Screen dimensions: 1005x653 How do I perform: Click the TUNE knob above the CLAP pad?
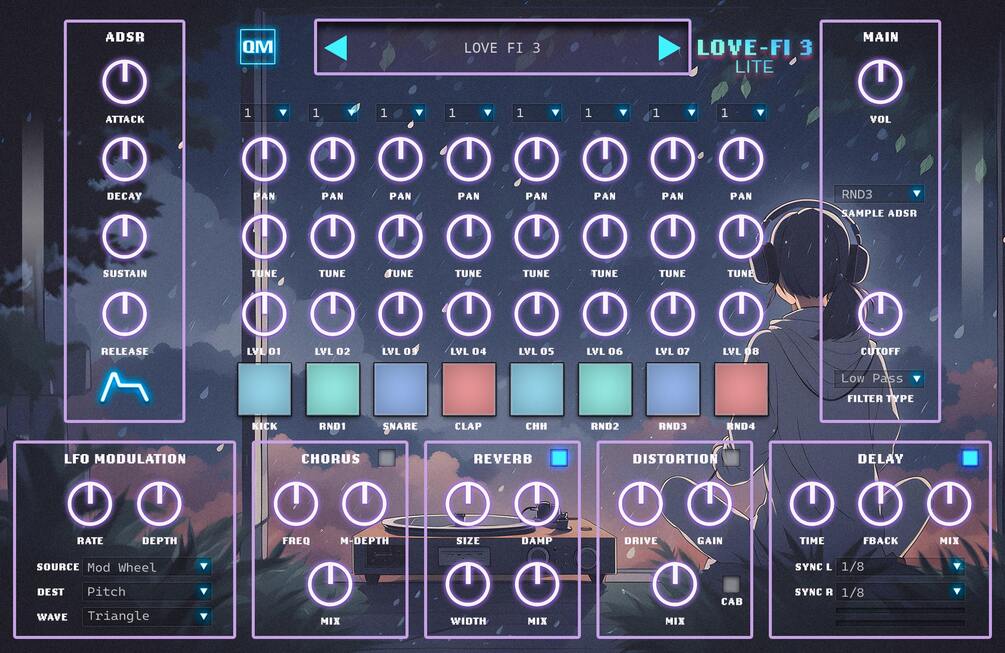click(x=469, y=236)
